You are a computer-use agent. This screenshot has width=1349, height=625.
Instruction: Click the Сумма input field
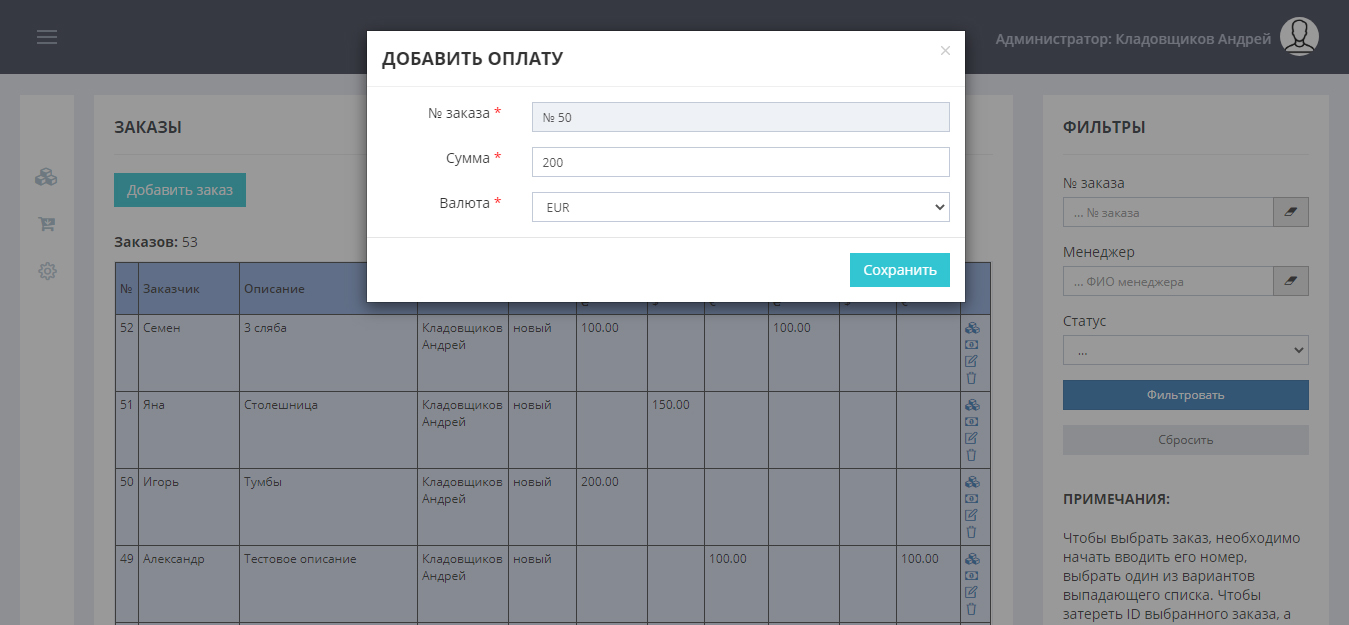pyautogui.click(x=740, y=162)
